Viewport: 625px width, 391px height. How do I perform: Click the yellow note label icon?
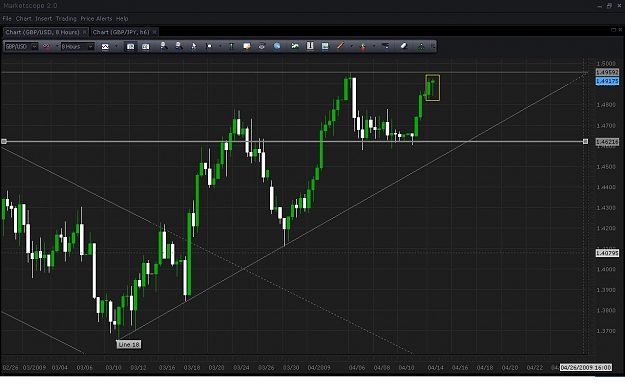(x=247, y=46)
